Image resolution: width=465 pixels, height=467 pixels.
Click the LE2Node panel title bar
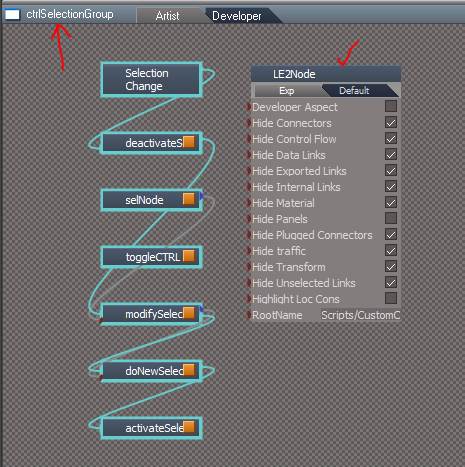[326, 74]
